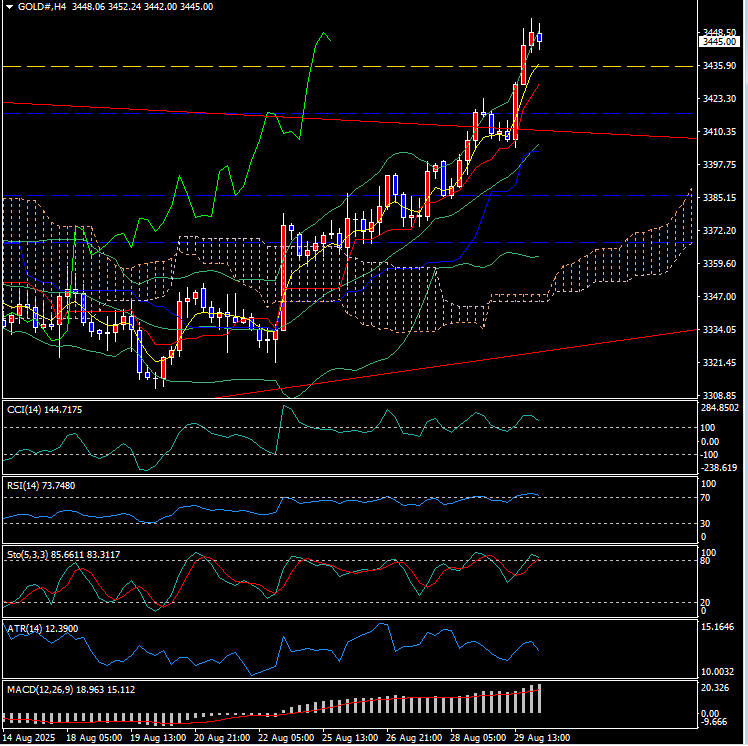Click the 20 Aug 21:00 time label
This screenshot has height=746, width=748.
pos(222,737)
